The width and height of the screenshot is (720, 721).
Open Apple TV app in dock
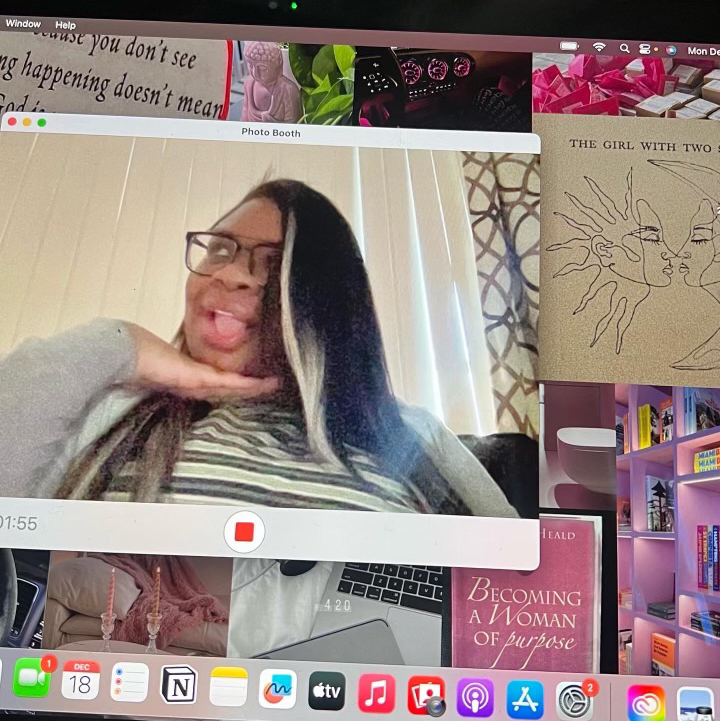(327, 690)
